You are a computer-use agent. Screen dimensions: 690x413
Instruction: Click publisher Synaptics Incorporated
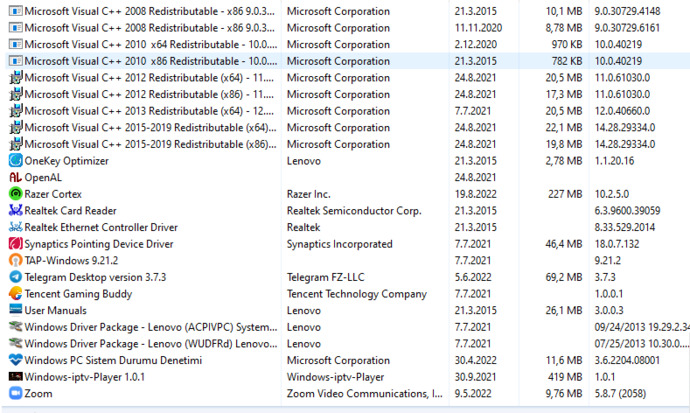coord(340,244)
